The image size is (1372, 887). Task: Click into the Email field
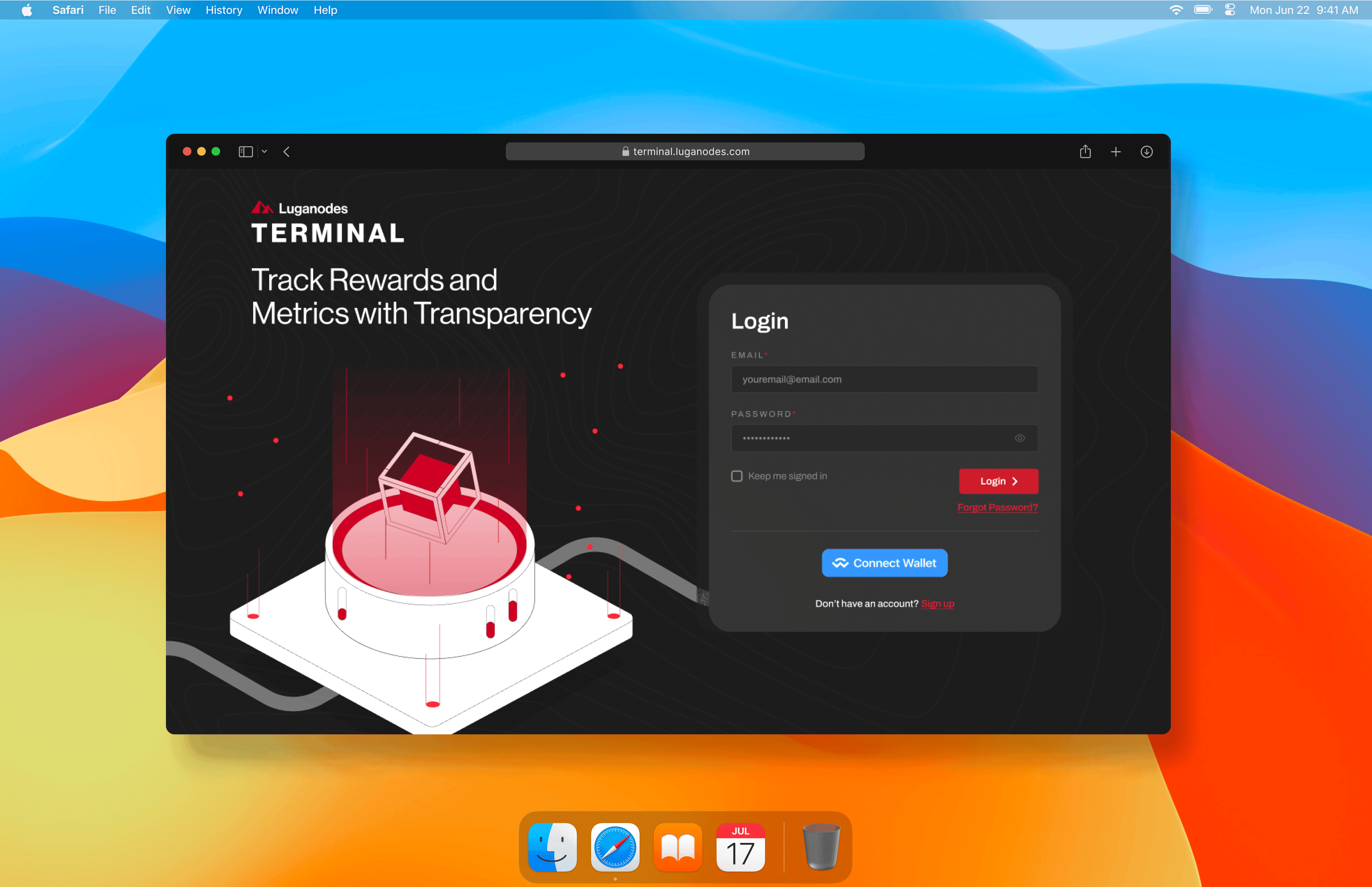pyautogui.click(x=885, y=379)
